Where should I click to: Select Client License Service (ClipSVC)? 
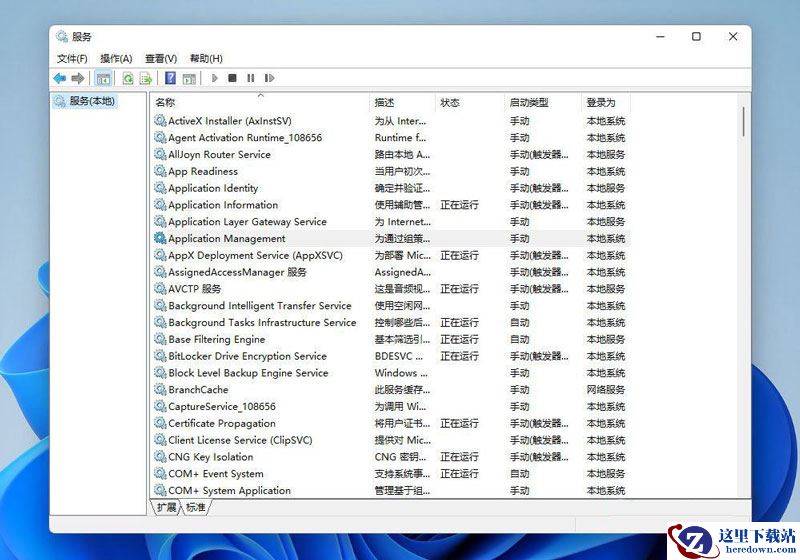[390, 440]
